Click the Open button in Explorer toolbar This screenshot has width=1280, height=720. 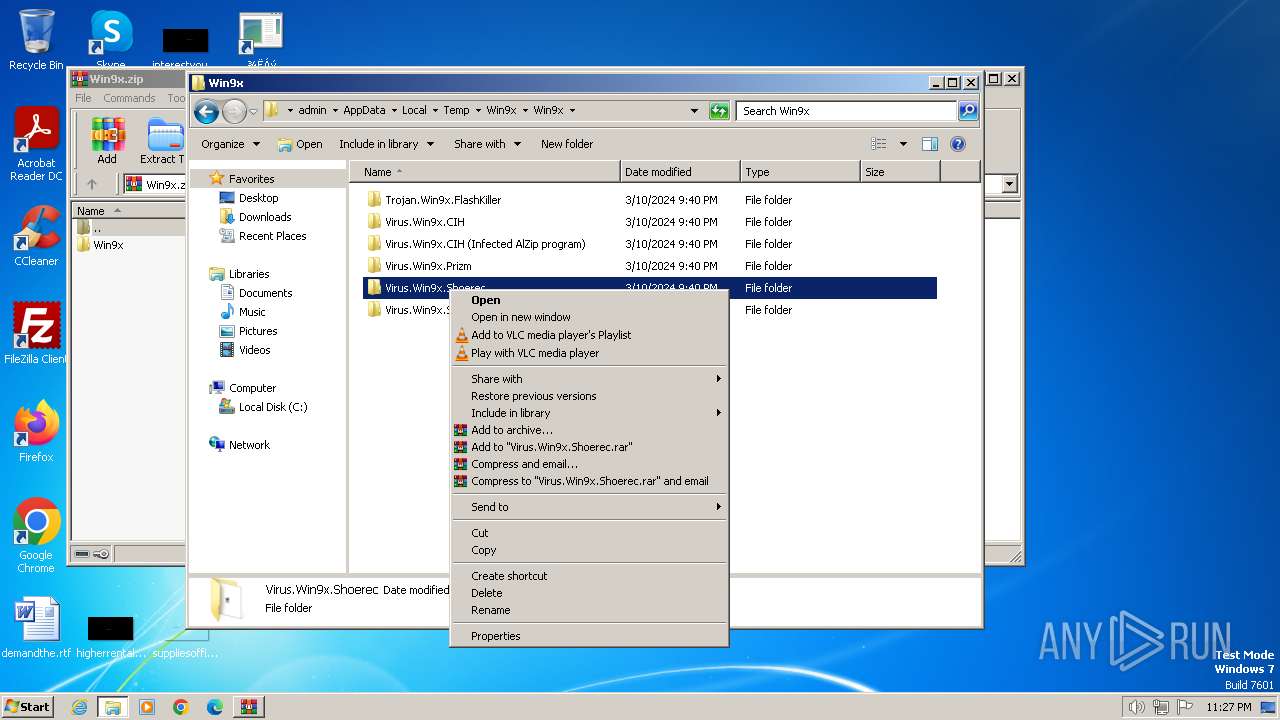click(x=300, y=144)
